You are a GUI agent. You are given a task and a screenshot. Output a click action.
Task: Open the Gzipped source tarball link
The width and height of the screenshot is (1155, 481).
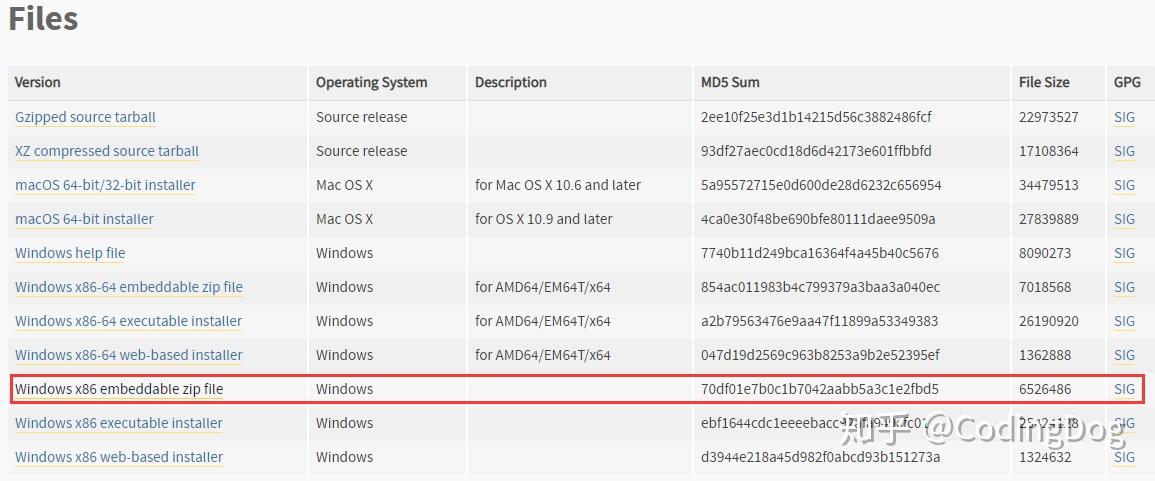85,117
